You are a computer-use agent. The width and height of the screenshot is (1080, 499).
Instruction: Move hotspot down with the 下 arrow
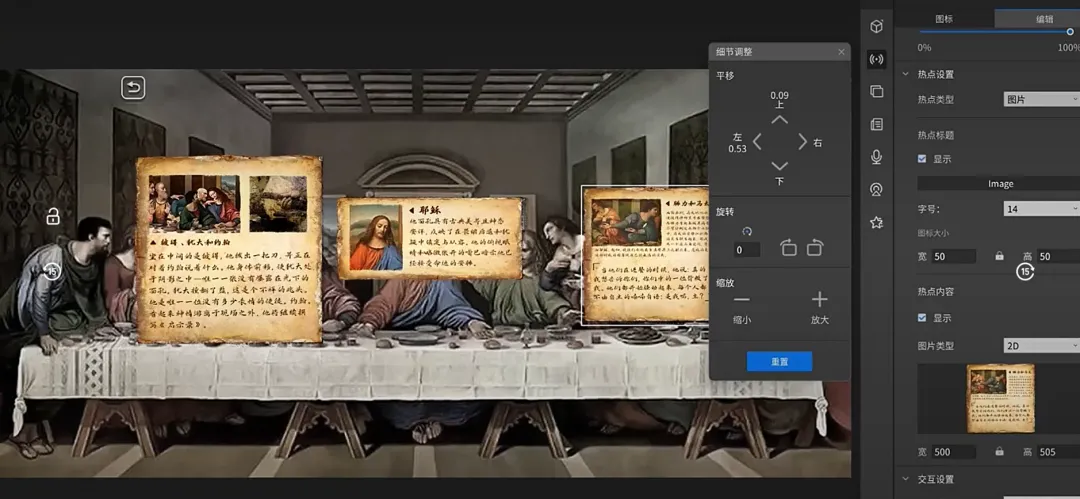pyautogui.click(x=779, y=165)
